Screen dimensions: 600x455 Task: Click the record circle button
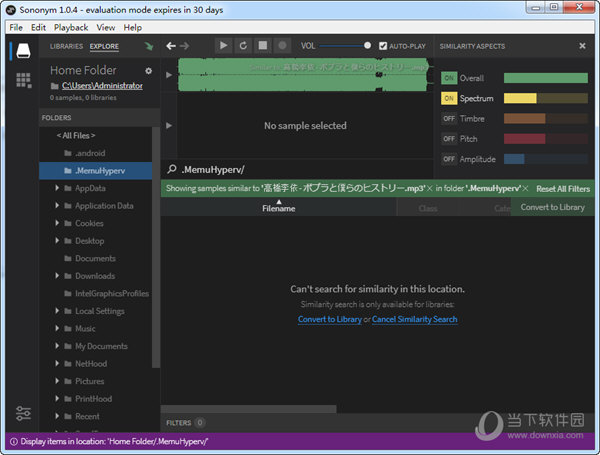pyautogui.click(x=282, y=46)
